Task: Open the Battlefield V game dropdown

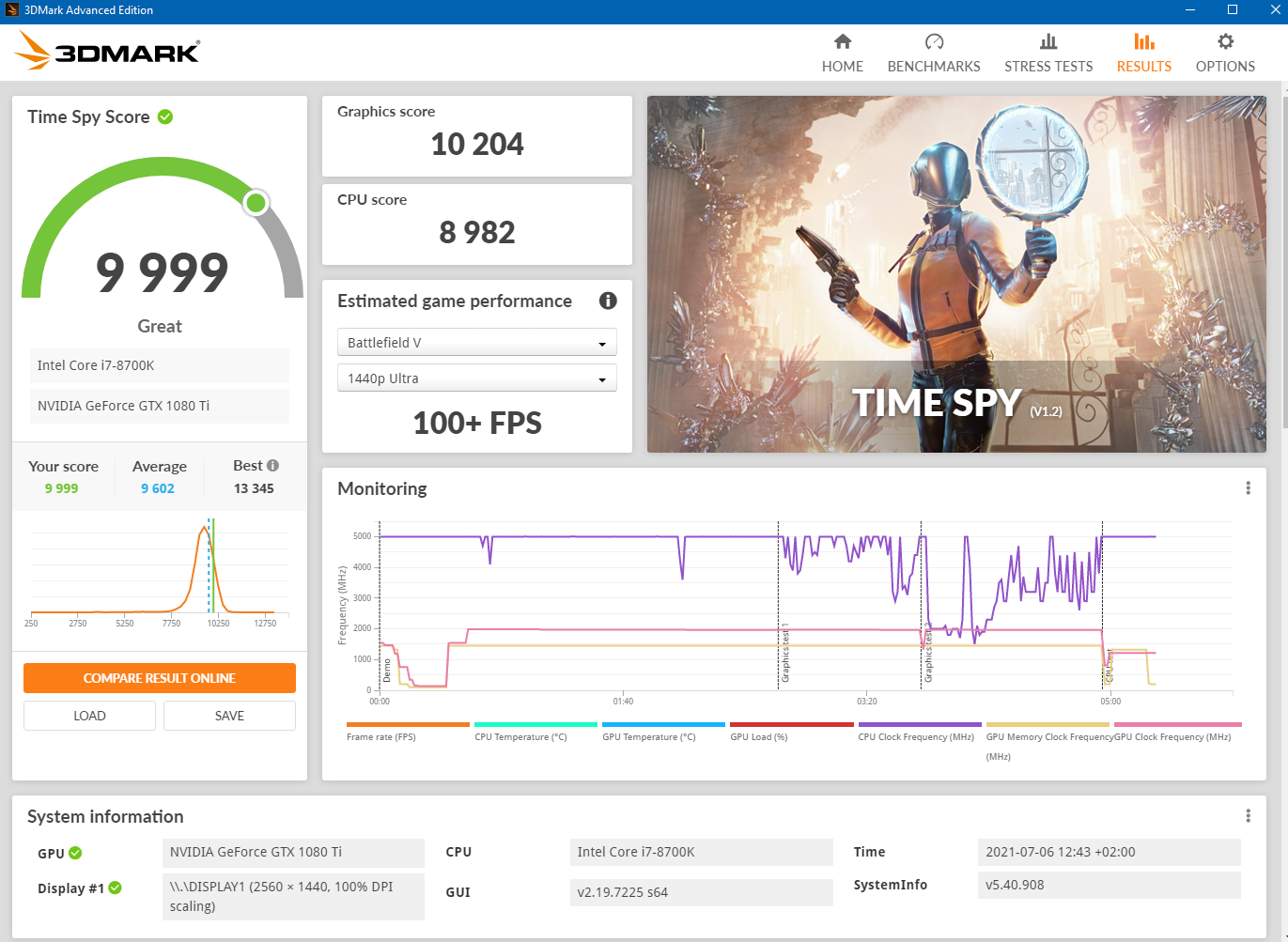Action: (476, 343)
